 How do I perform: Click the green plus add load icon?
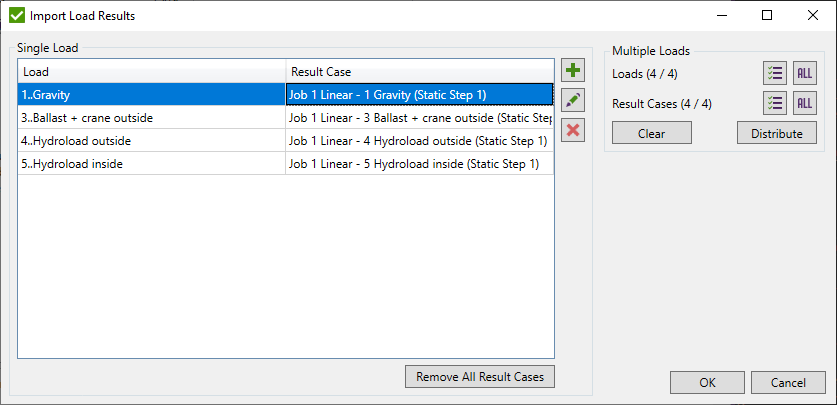573,70
